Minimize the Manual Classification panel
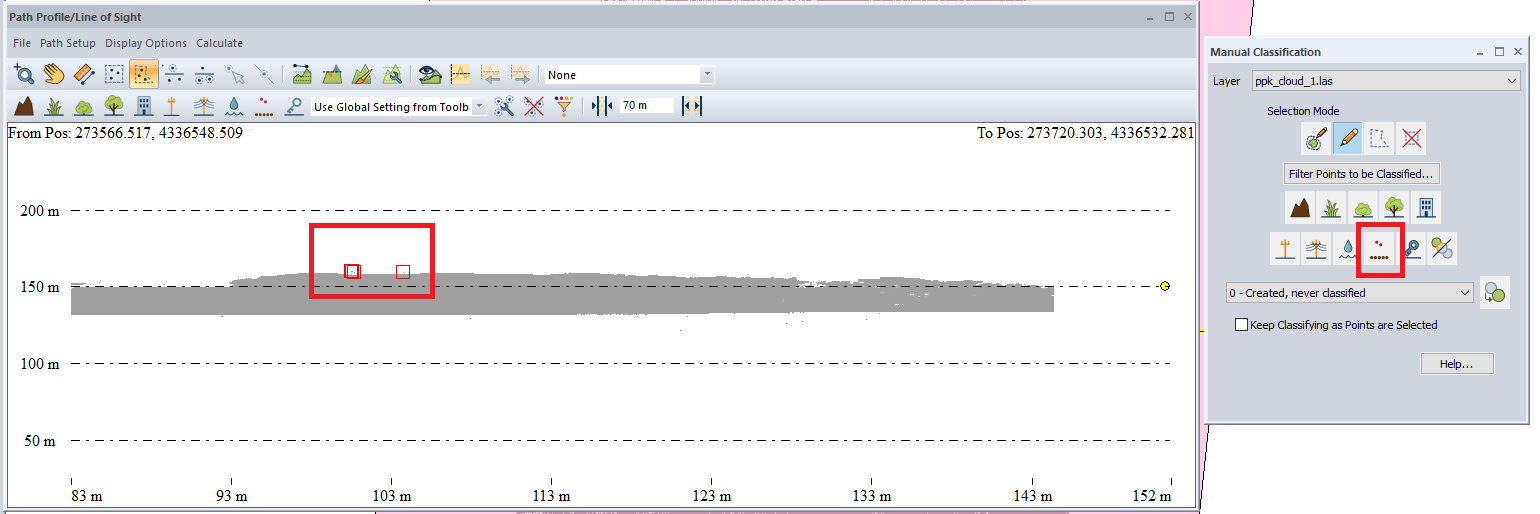The image size is (1540, 514). [x=1480, y=52]
